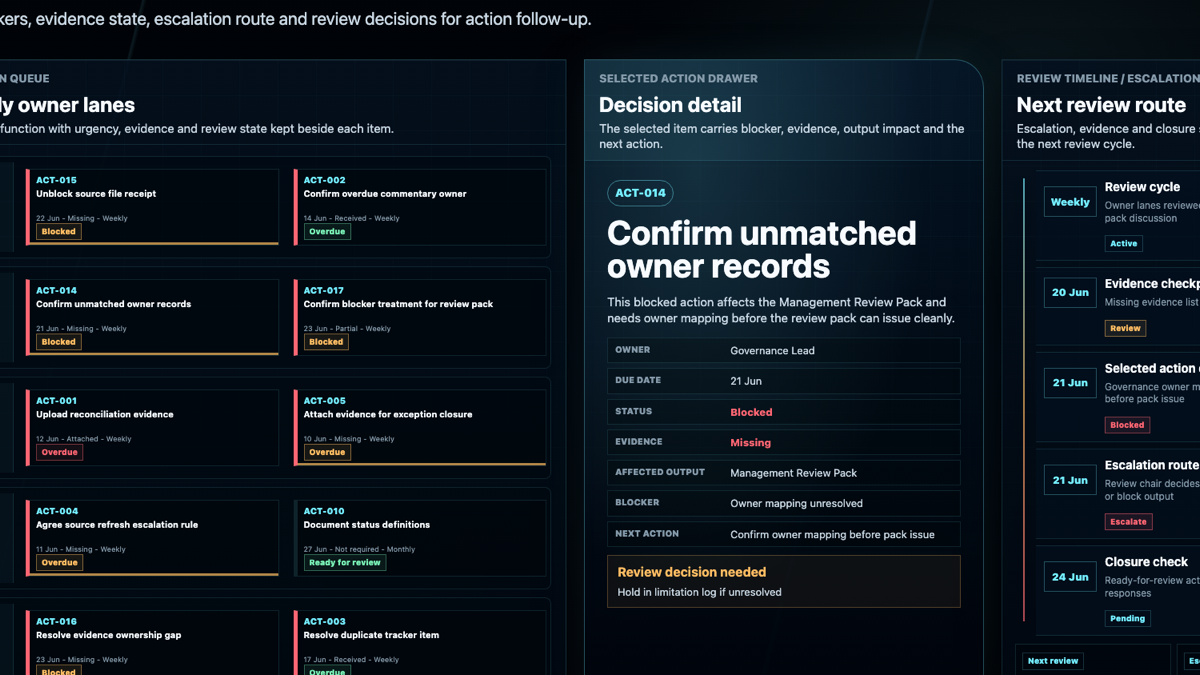Click the Overdue badge on the ACT-001 card
This screenshot has height=675, width=1200.
click(59, 452)
